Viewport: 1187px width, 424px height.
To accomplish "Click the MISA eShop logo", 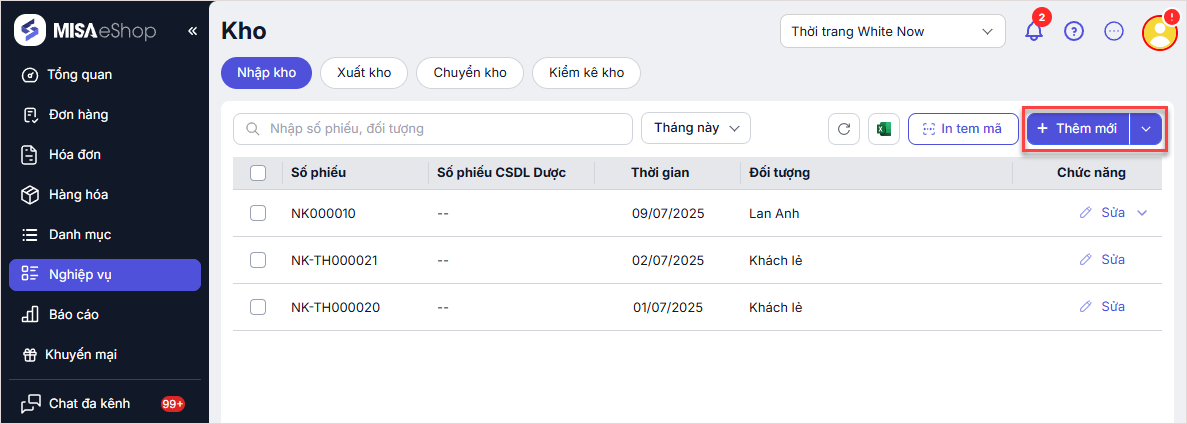I will [85, 31].
